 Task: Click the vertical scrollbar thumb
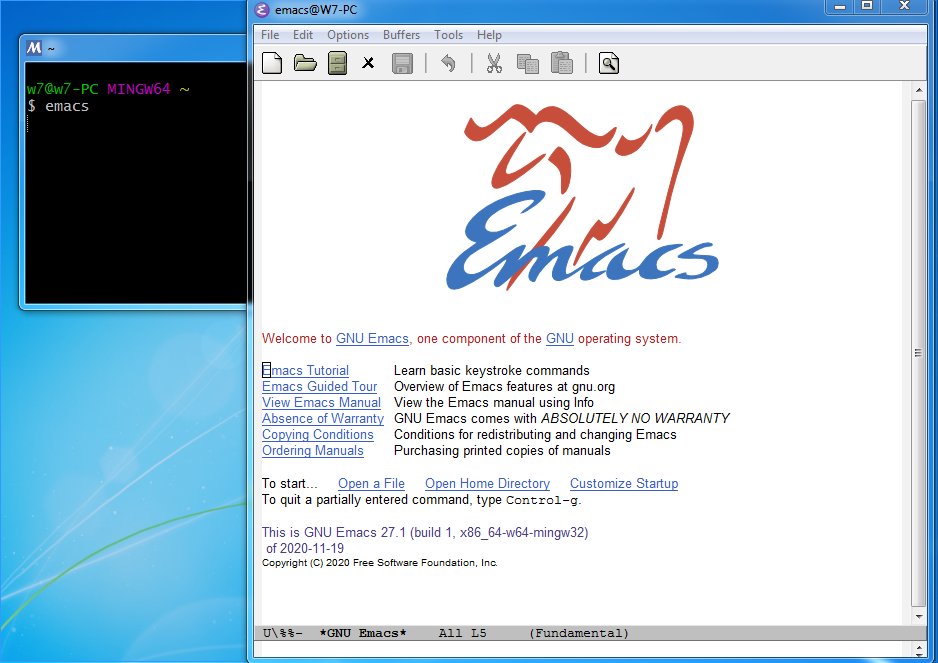click(x=919, y=353)
